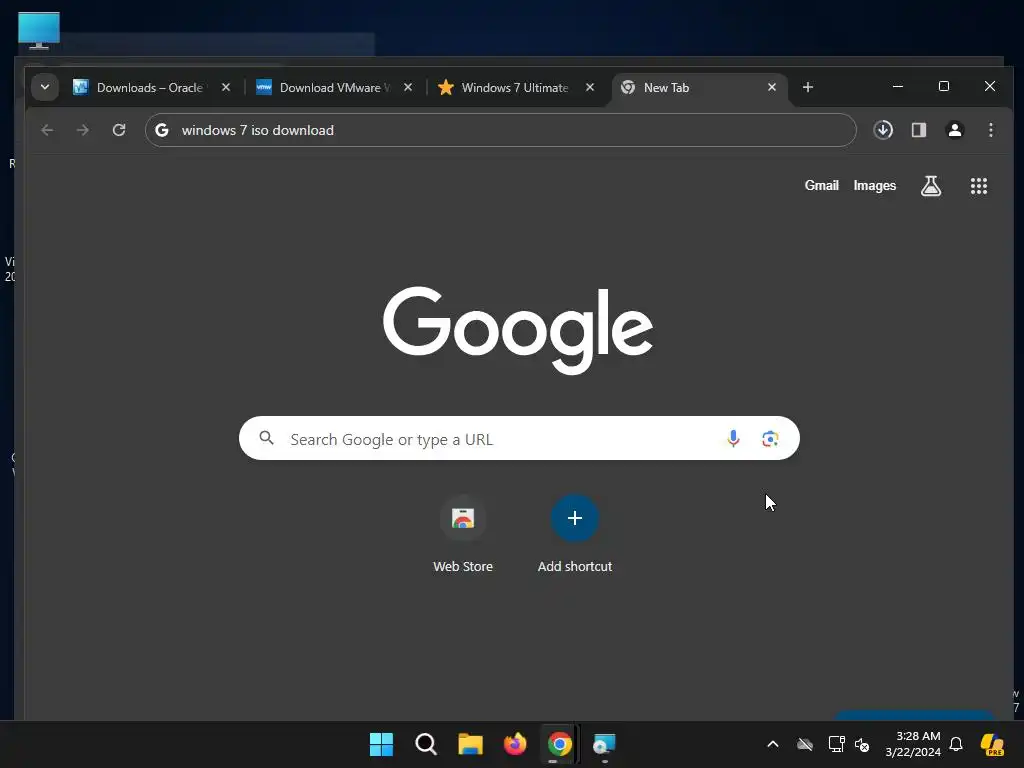1024x768 pixels.
Task: Go forward with the forward arrow
Action: click(82, 130)
